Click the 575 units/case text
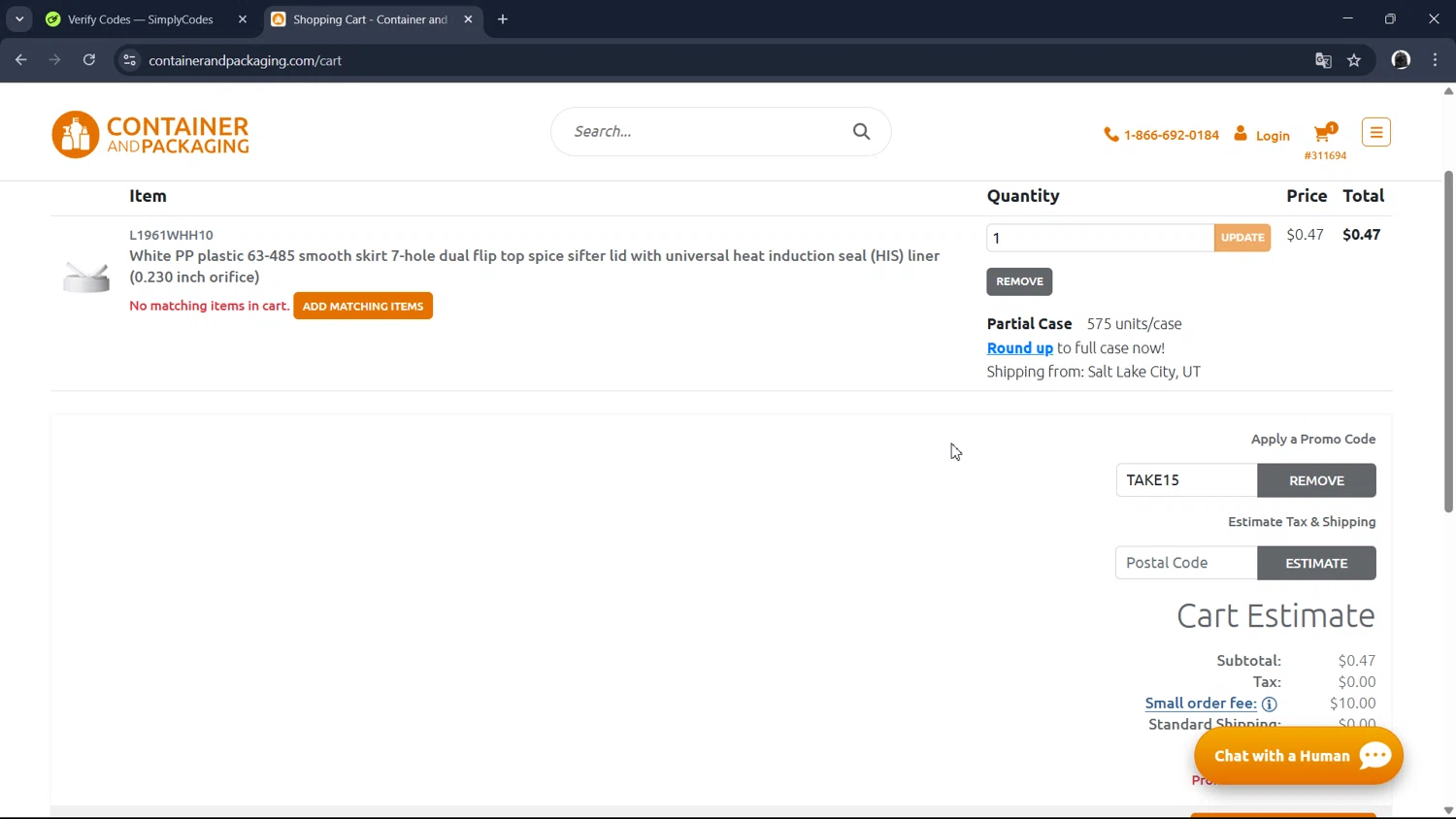Screen dimensions: 1456x819 point(1134,324)
